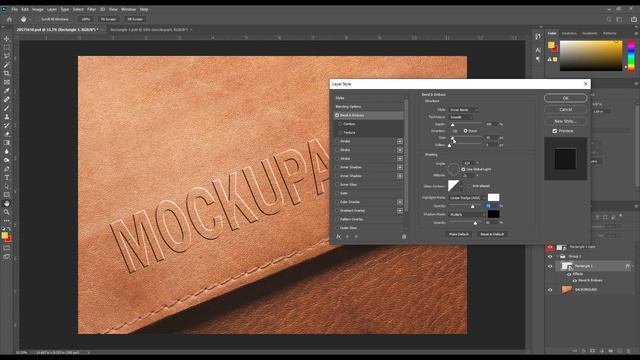Switch to the Gradients tab
640x360 pixels.
click(589, 33)
